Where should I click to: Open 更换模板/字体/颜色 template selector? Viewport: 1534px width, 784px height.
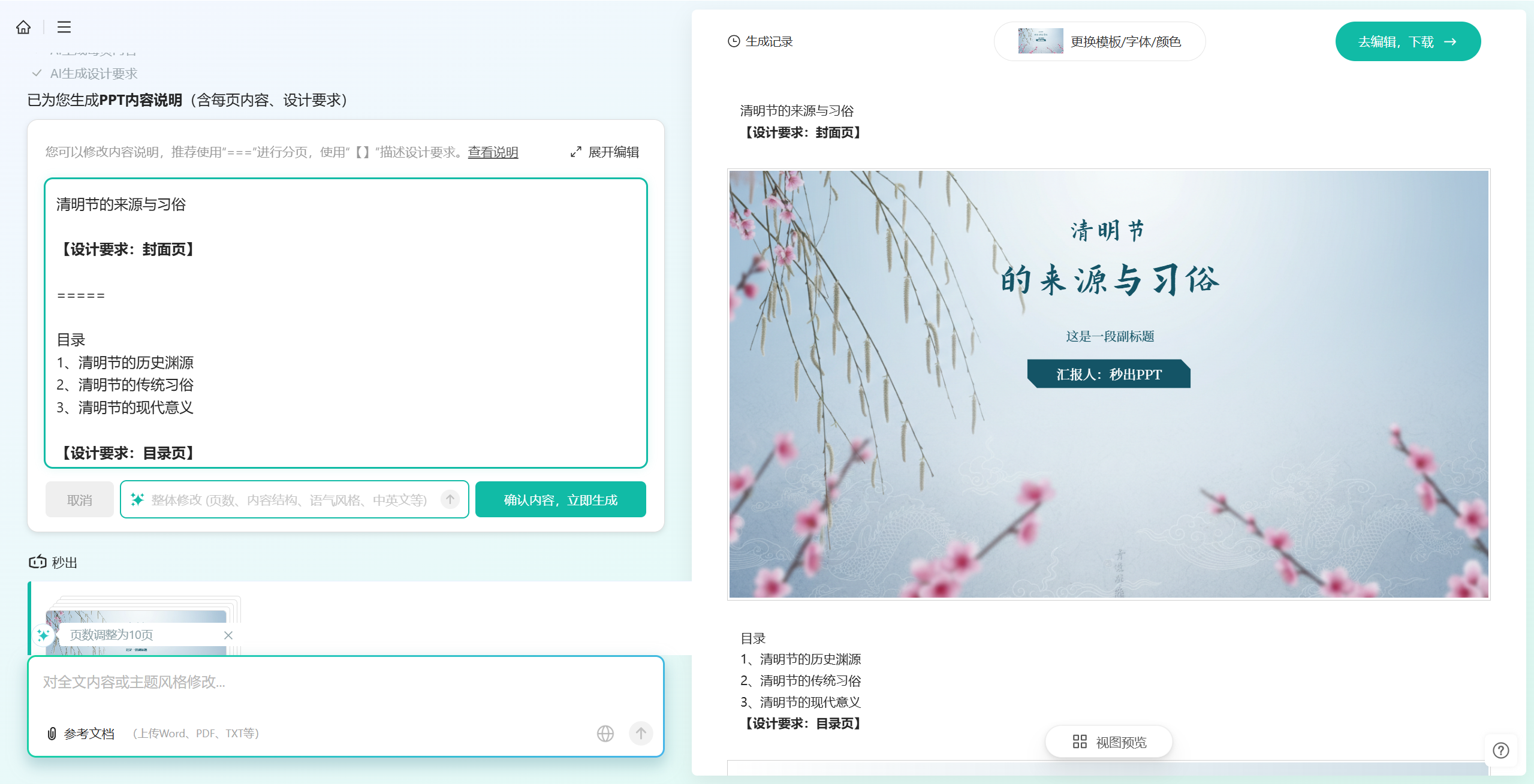pyautogui.click(x=1099, y=41)
